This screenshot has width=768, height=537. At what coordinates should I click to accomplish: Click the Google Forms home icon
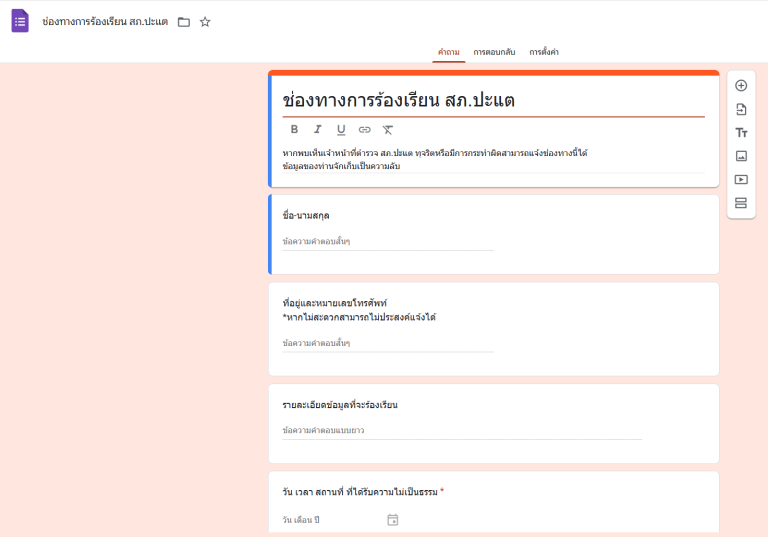[x=20, y=21]
